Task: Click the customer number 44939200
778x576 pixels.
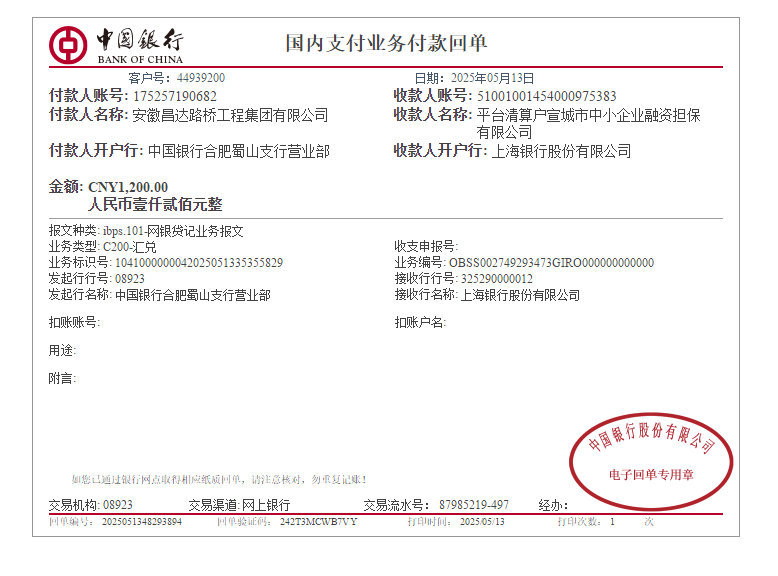Action: pyautogui.click(x=201, y=78)
